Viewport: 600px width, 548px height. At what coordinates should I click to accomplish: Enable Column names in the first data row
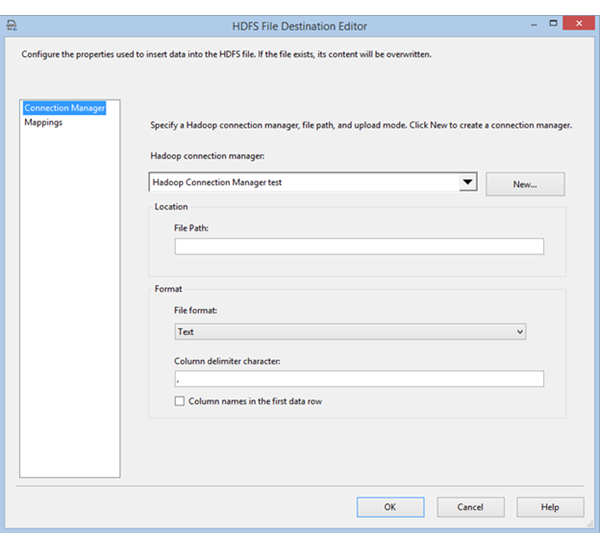(x=180, y=401)
